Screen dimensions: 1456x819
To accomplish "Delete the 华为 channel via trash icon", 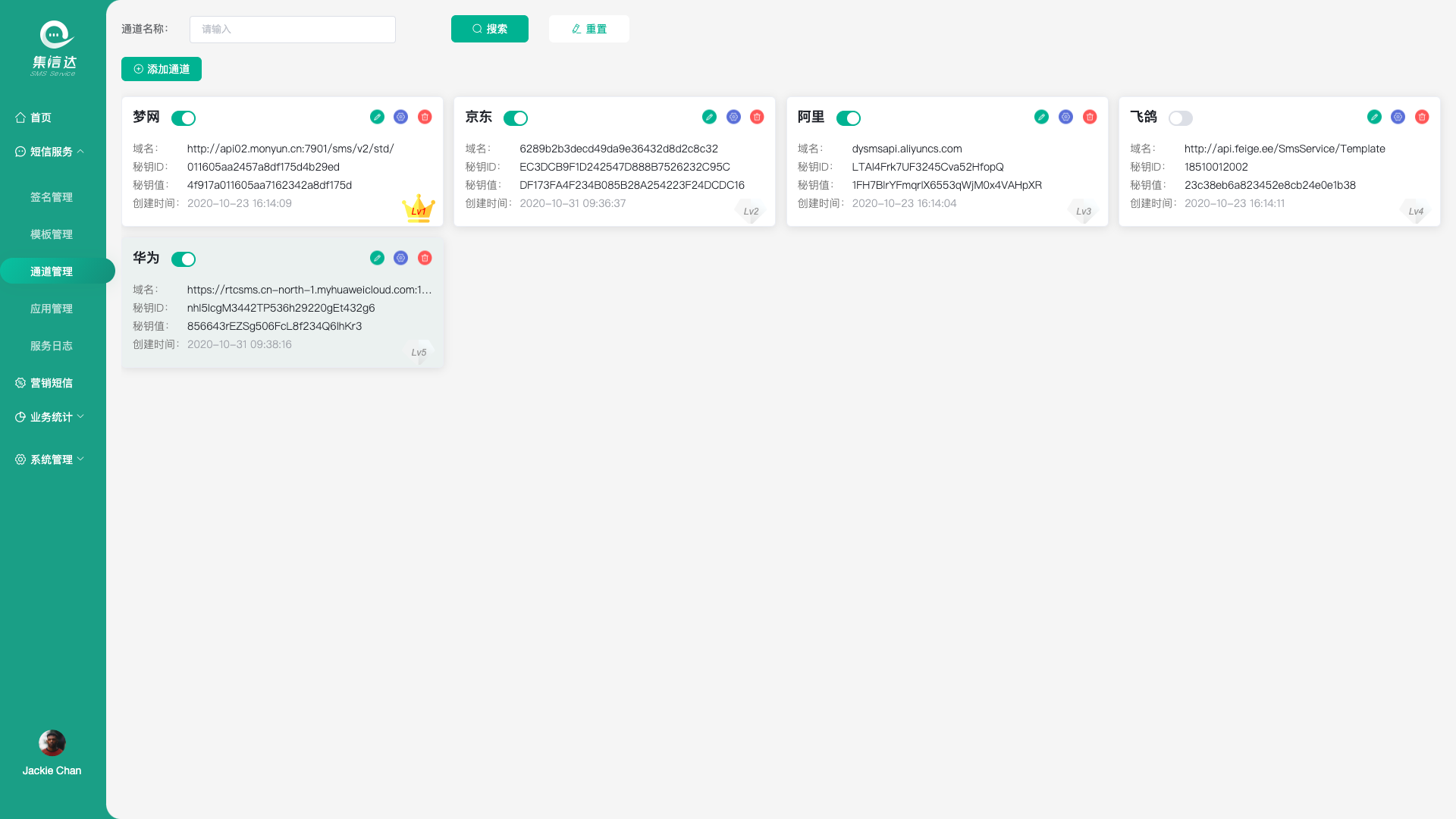I will point(425,258).
